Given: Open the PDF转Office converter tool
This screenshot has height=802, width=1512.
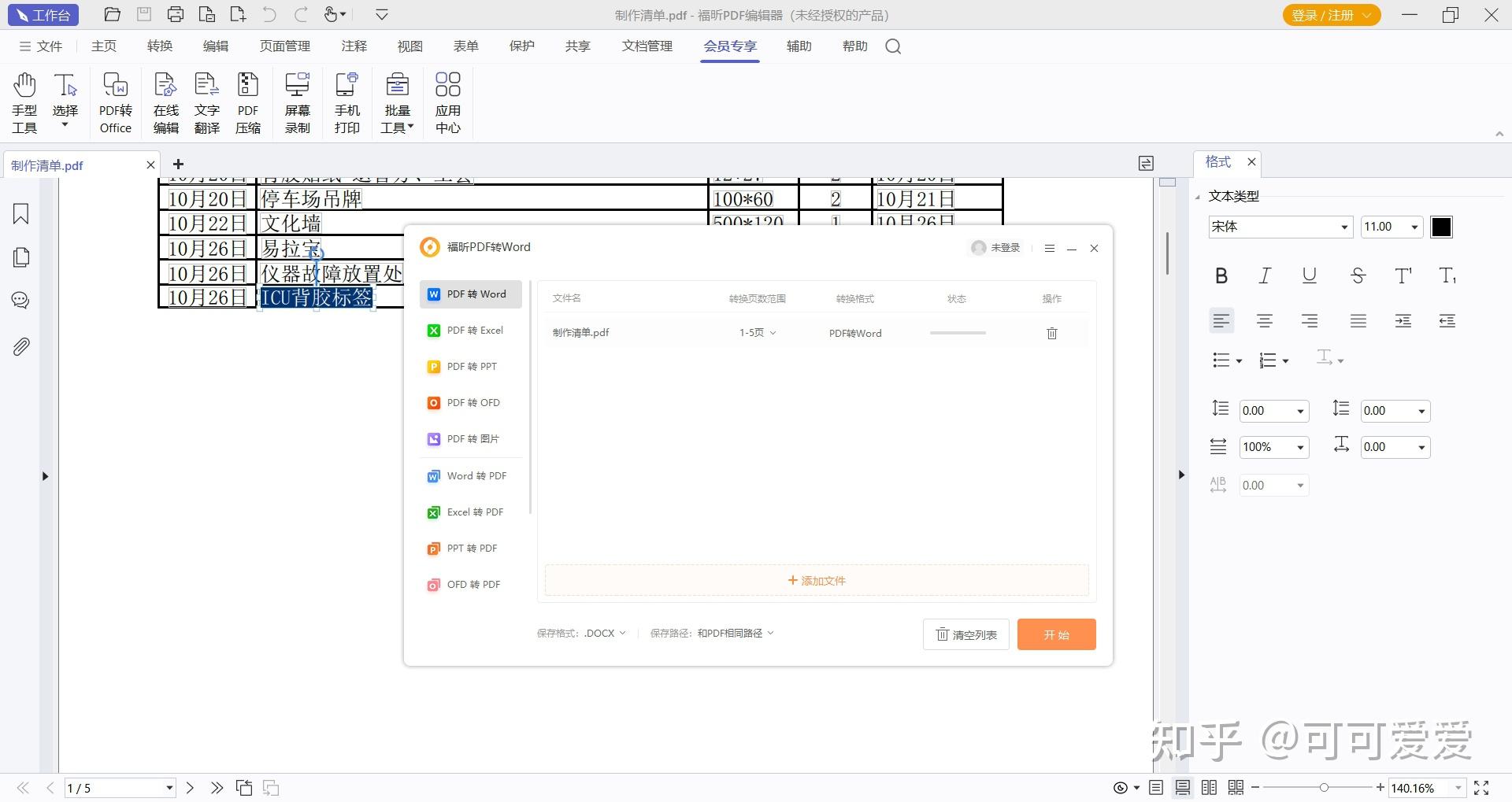Looking at the screenshot, I should 115,103.
